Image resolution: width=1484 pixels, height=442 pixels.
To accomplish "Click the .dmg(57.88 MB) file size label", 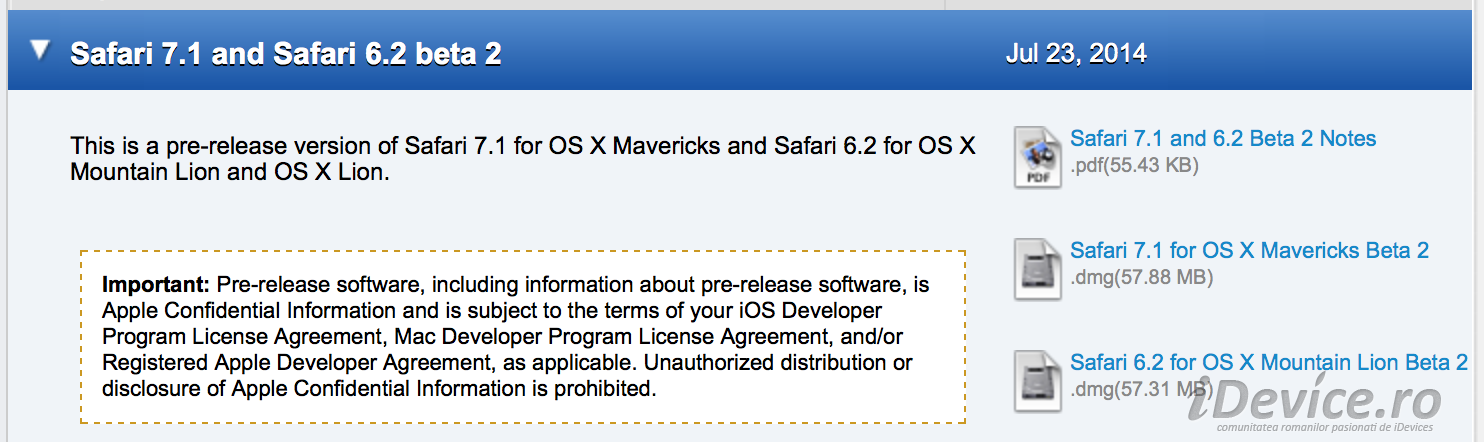I will (x=1141, y=278).
